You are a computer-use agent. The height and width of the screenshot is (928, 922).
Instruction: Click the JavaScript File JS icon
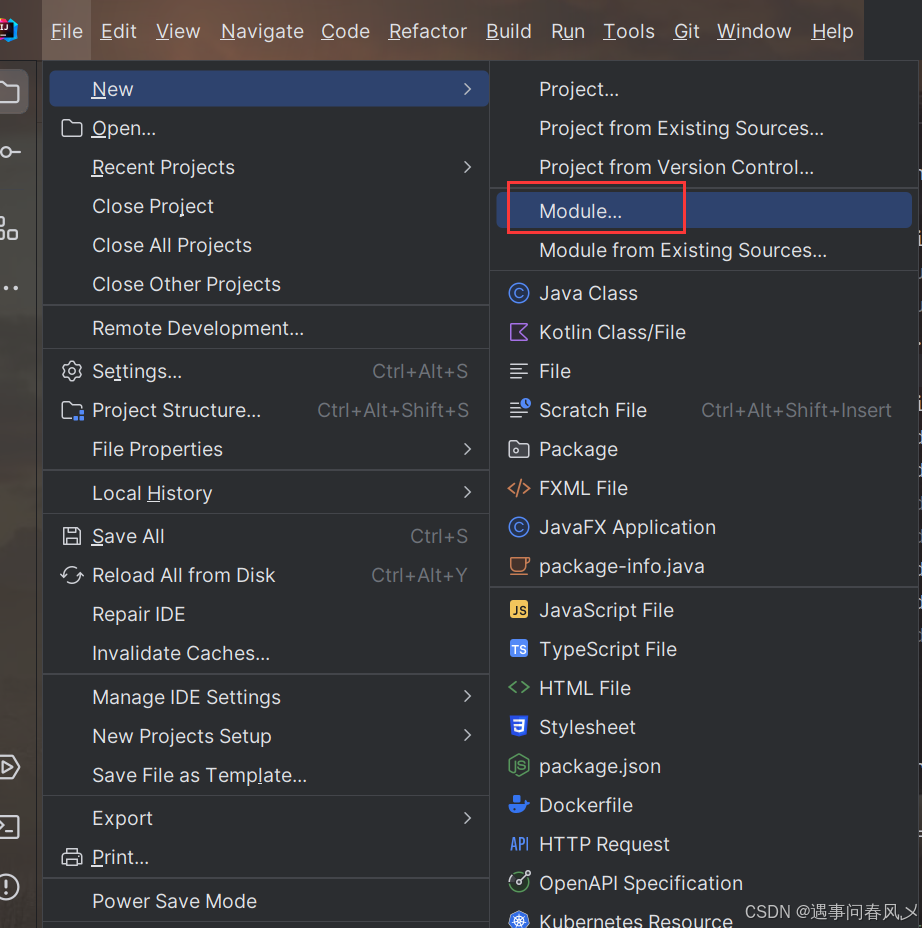pyautogui.click(x=519, y=610)
